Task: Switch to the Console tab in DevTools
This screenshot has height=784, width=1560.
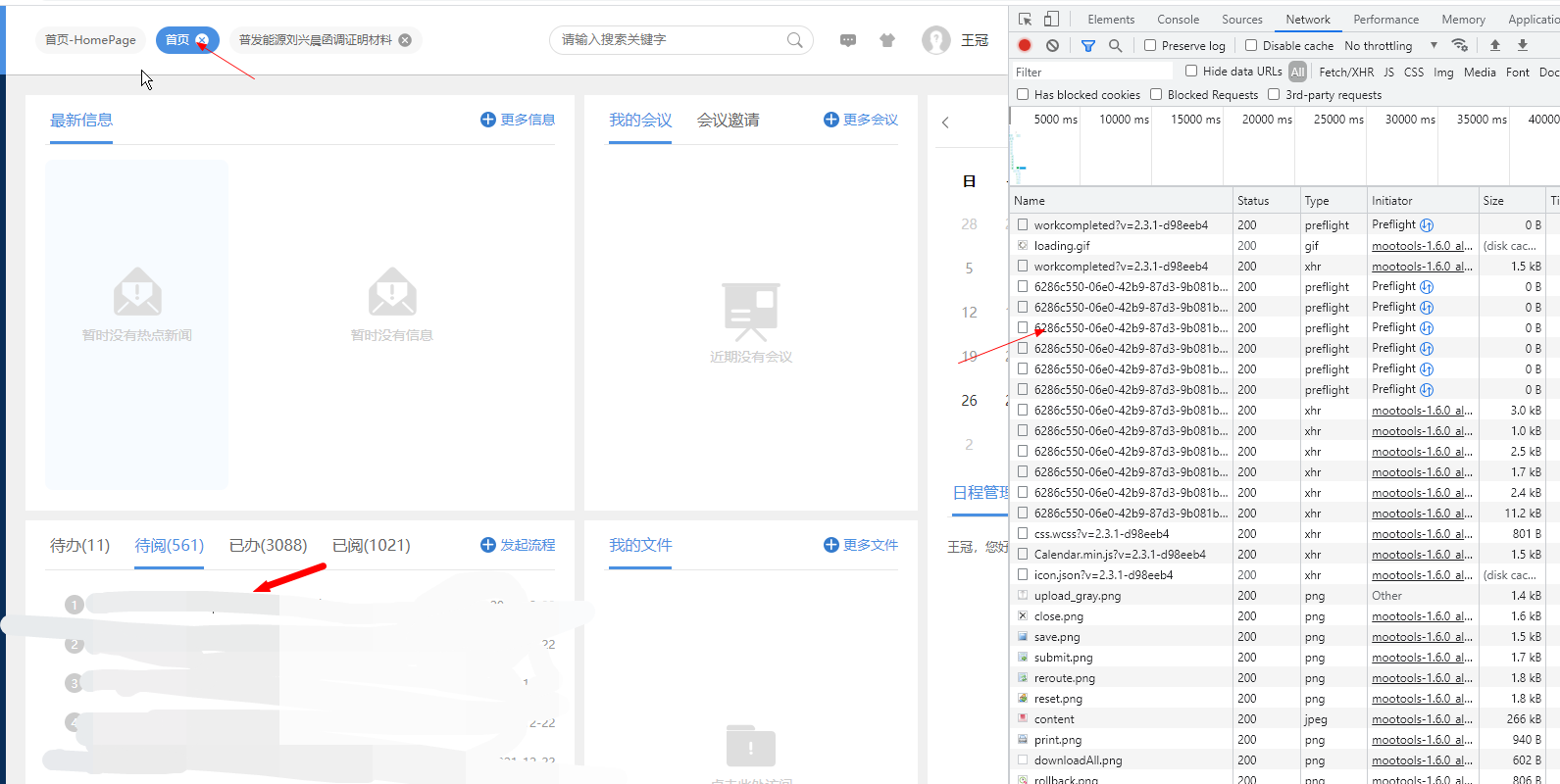Action: (x=1178, y=20)
